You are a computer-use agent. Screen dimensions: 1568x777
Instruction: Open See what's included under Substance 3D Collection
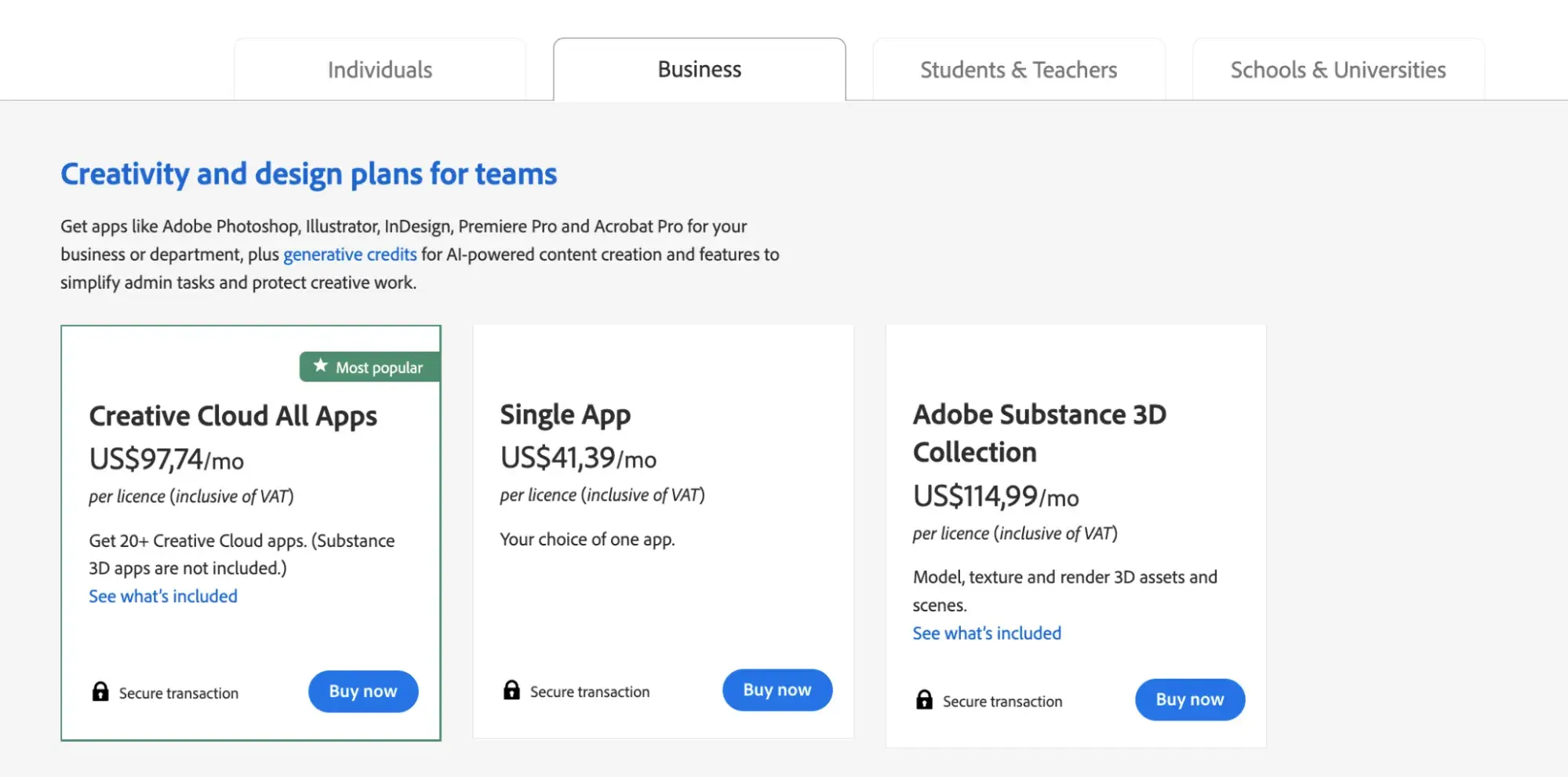tap(987, 633)
